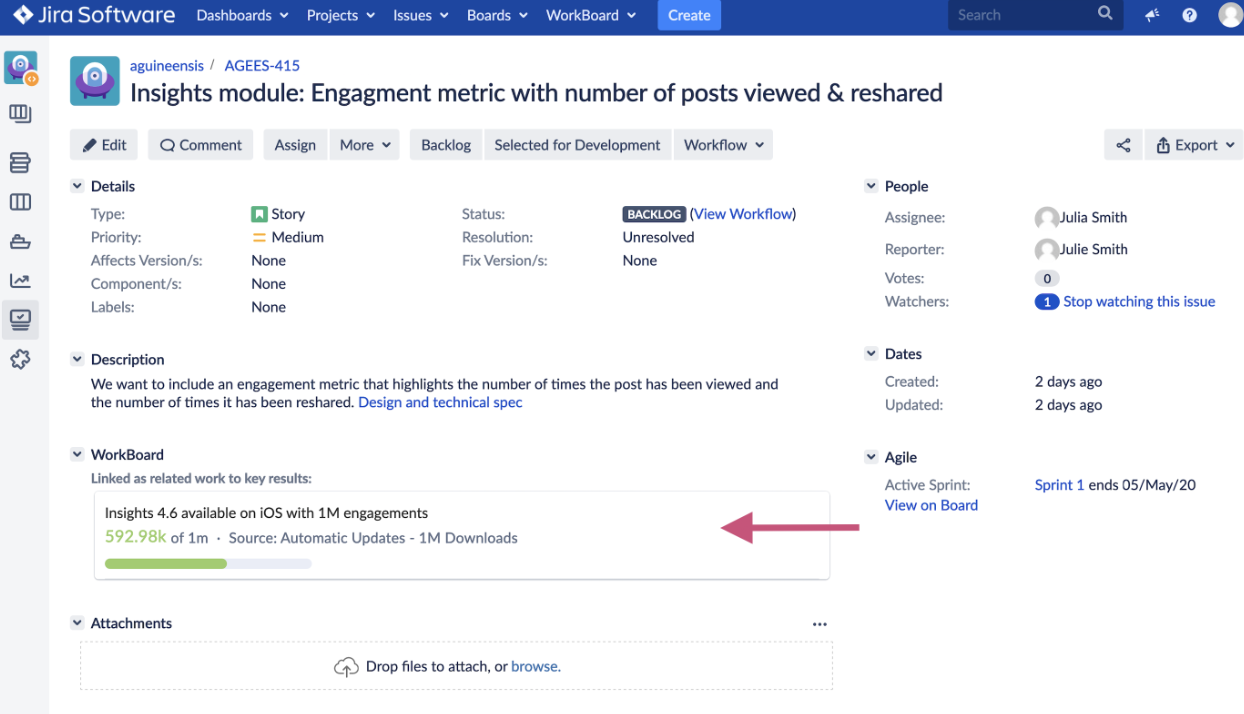
Task: Click the watchers count badge
Action: (x=1047, y=301)
